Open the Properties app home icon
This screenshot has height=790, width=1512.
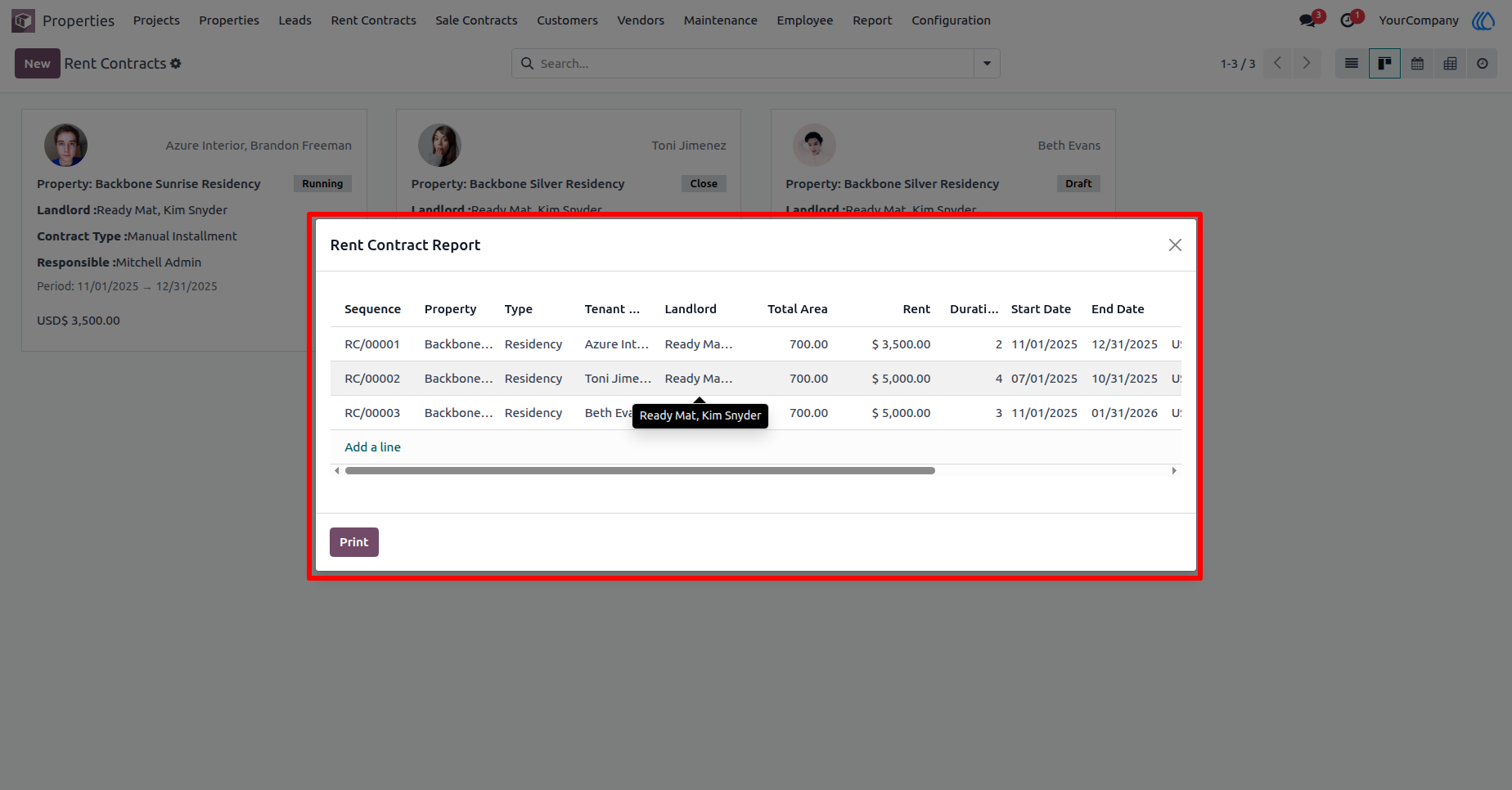click(23, 20)
